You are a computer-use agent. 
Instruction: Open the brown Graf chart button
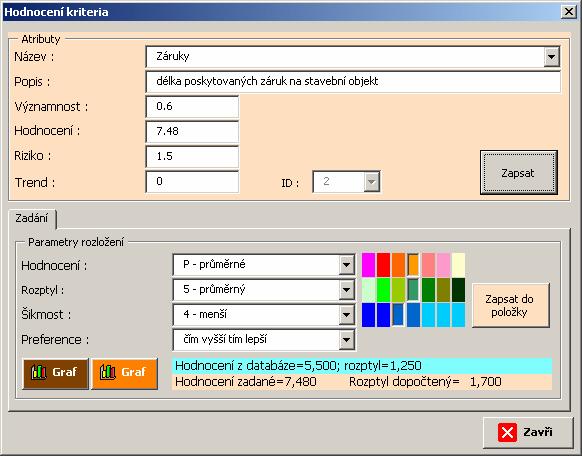coord(55,374)
